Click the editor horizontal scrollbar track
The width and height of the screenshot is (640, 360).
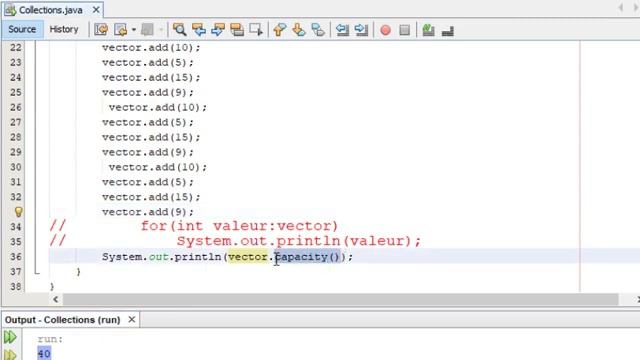tap(341, 299)
